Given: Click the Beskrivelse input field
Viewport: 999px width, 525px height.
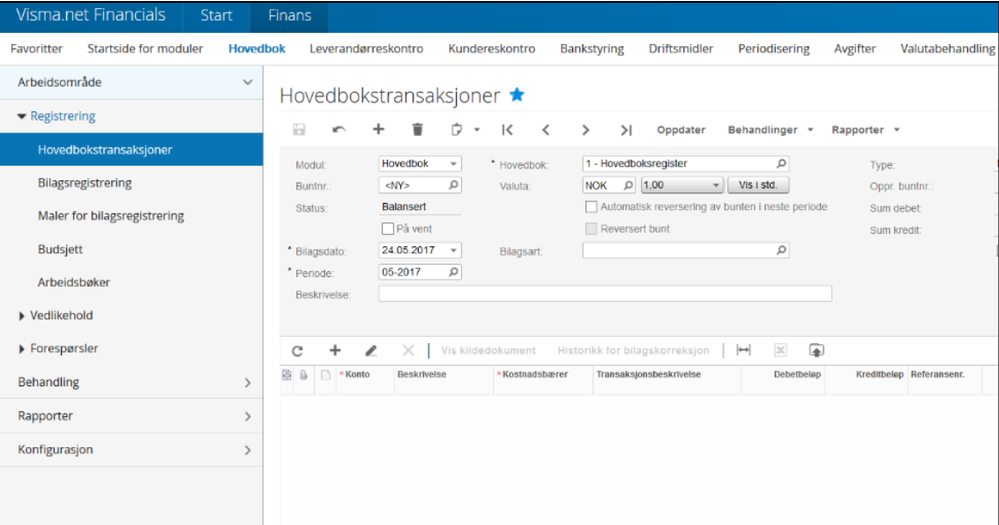Looking at the screenshot, I should coord(605,294).
